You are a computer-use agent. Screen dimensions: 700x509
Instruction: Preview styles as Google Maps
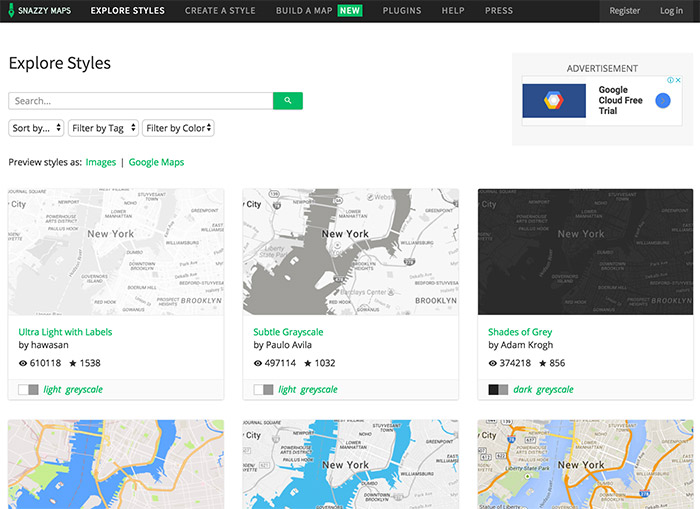(156, 162)
